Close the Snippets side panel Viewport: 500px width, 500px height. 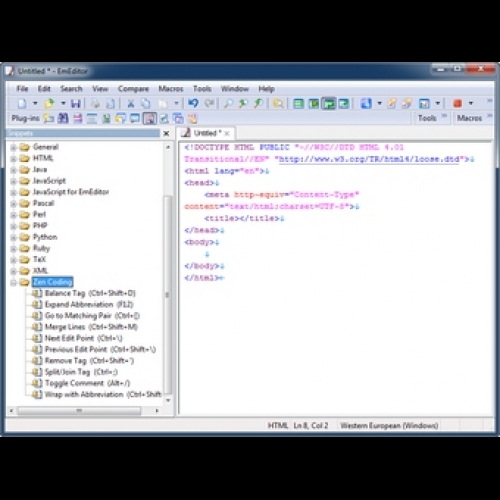166,134
